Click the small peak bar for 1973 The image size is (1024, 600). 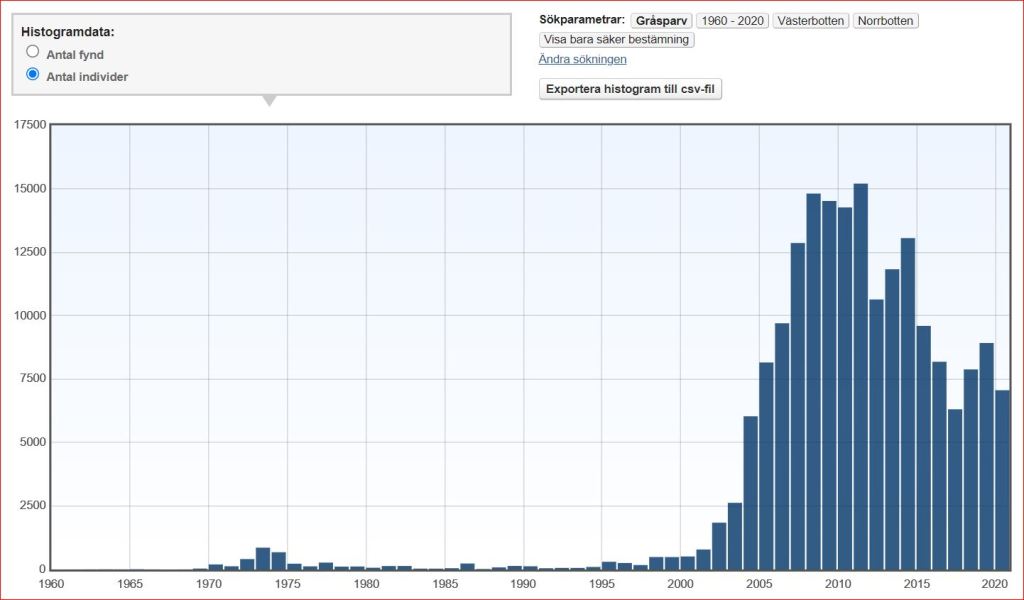[x=263, y=559]
